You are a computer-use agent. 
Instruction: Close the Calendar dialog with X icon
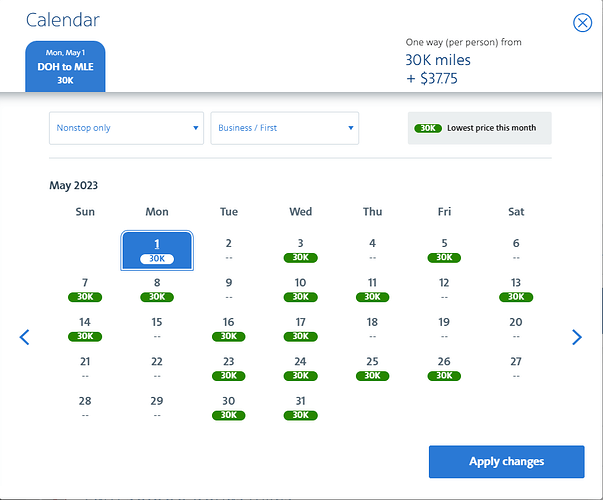coord(581,24)
